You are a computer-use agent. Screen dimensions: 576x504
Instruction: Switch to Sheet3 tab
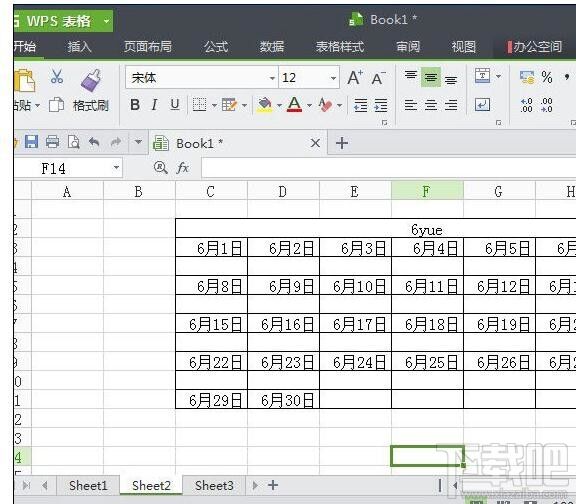click(214, 486)
